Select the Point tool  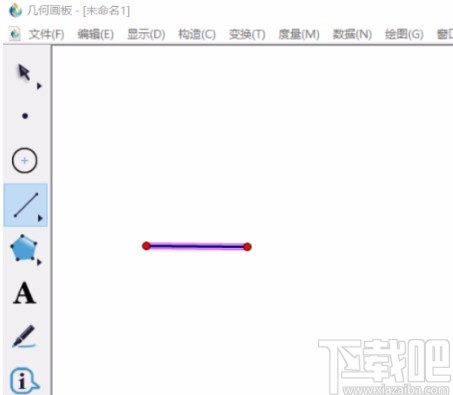(25, 116)
